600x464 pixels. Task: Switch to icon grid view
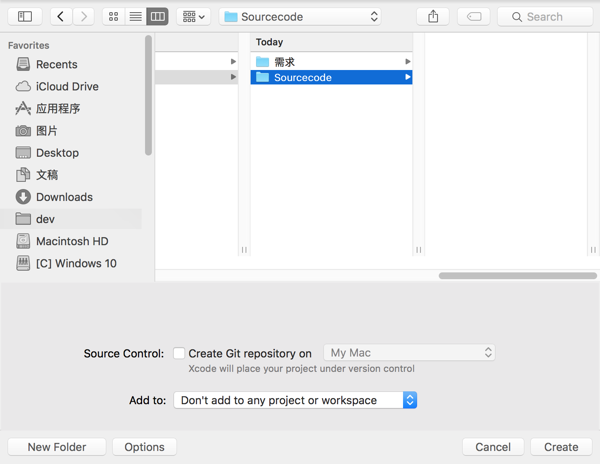click(114, 16)
